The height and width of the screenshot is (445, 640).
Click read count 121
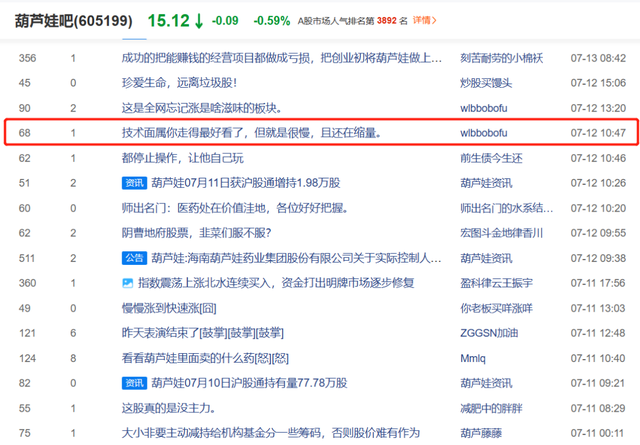(x=27, y=333)
